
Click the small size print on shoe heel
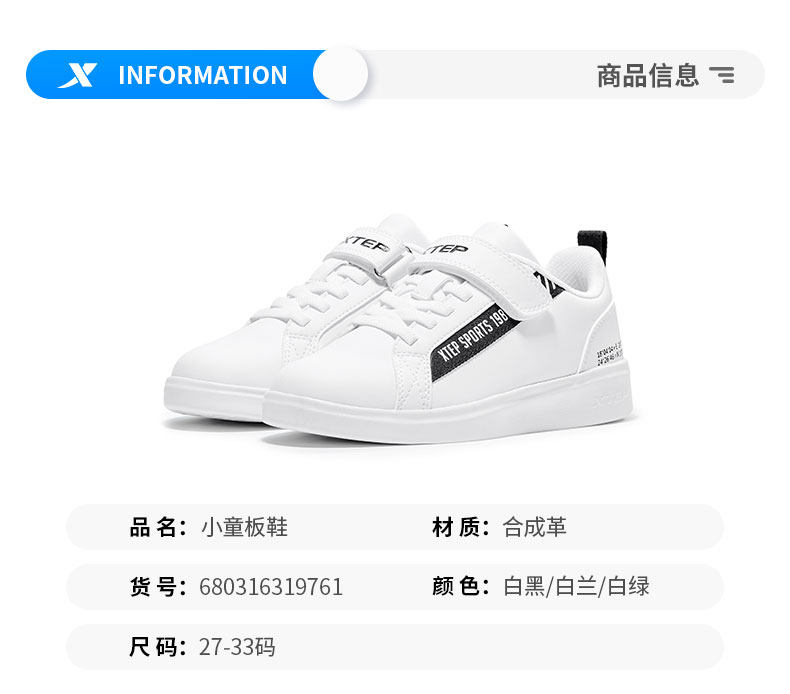click(610, 354)
